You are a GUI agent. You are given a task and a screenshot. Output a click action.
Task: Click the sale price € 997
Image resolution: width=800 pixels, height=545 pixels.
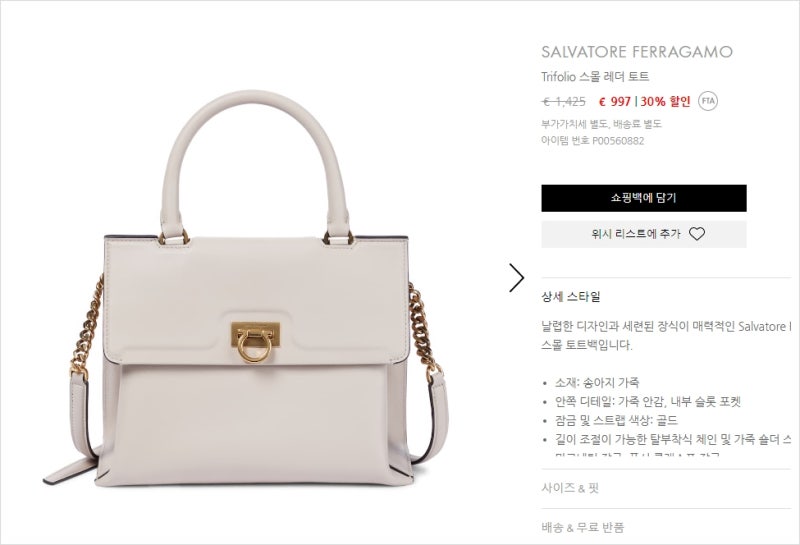pos(615,102)
